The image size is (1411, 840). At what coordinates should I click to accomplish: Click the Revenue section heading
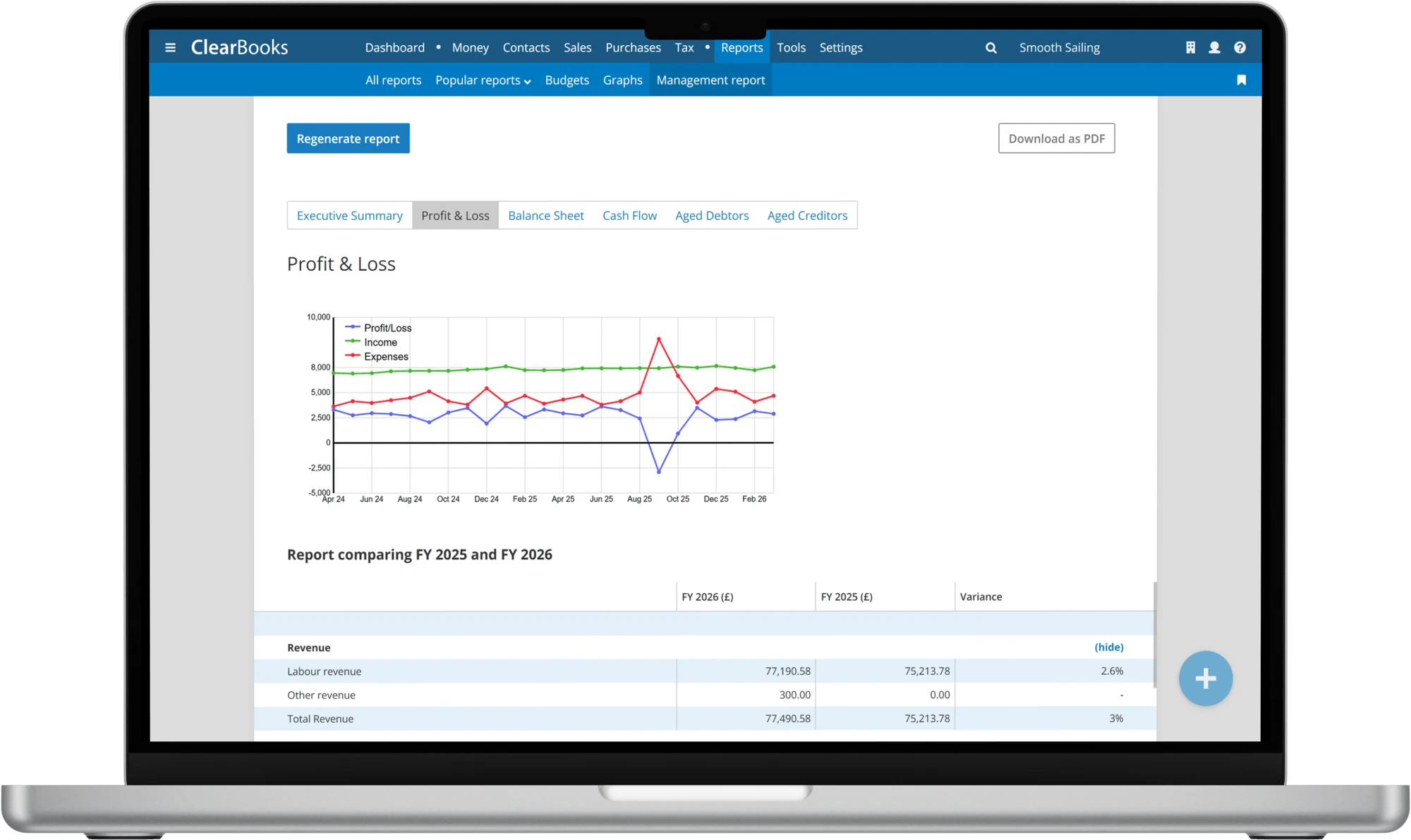tap(308, 647)
